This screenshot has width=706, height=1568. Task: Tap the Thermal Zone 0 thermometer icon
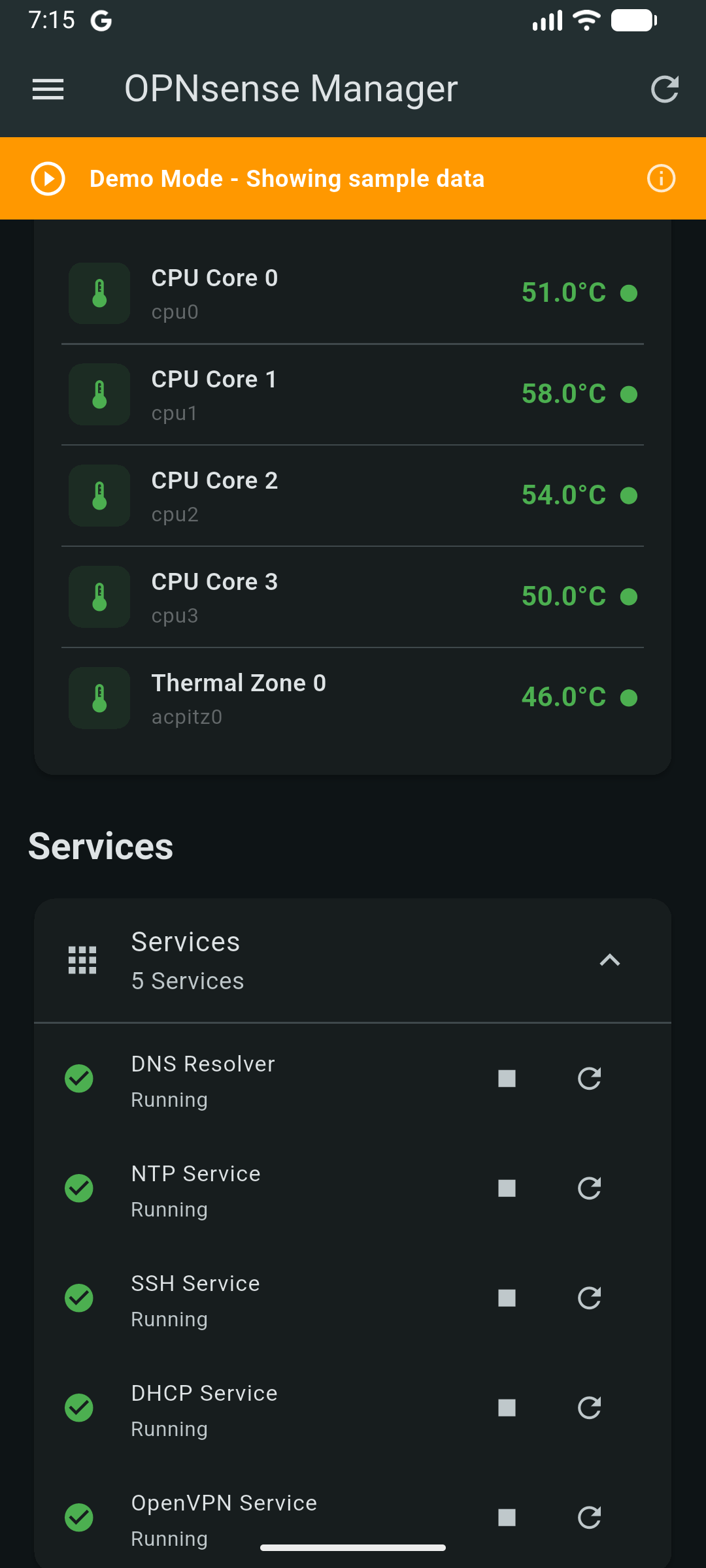[x=99, y=698]
